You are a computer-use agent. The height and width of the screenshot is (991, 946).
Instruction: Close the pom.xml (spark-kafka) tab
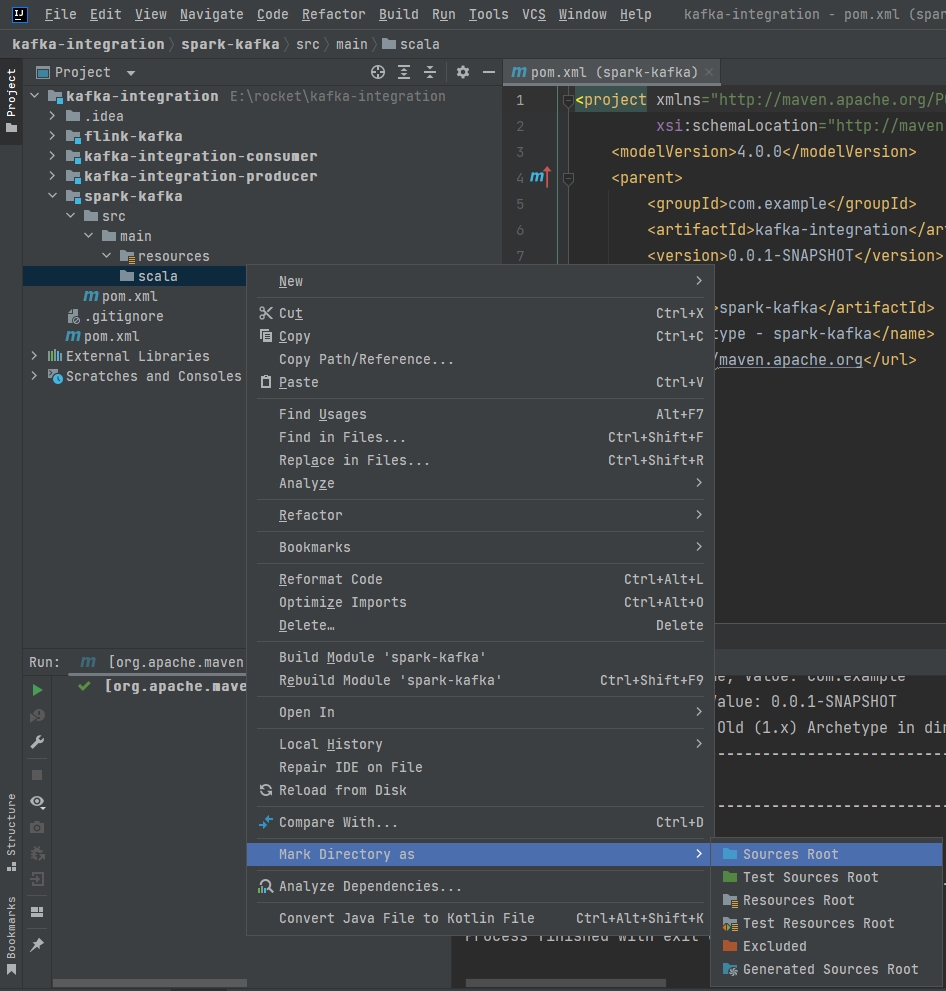point(709,72)
